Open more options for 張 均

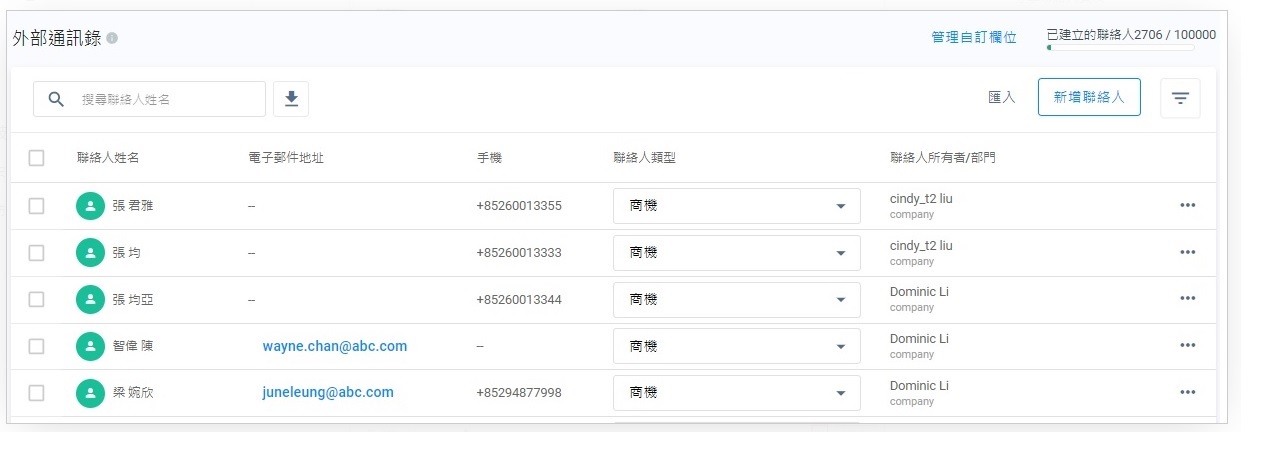[x=1187, y=253]
